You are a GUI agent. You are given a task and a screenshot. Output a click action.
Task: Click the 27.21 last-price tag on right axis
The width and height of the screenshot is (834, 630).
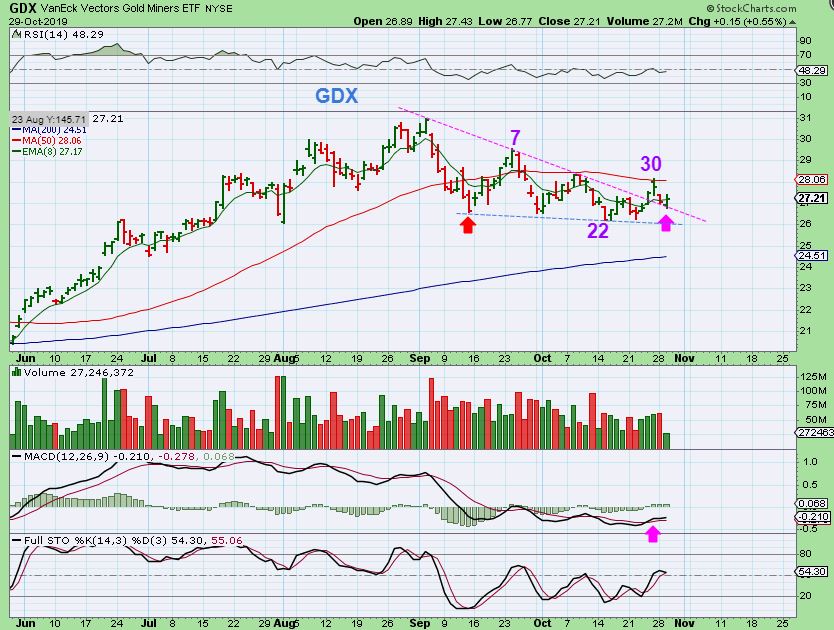(x=812, y=199)
